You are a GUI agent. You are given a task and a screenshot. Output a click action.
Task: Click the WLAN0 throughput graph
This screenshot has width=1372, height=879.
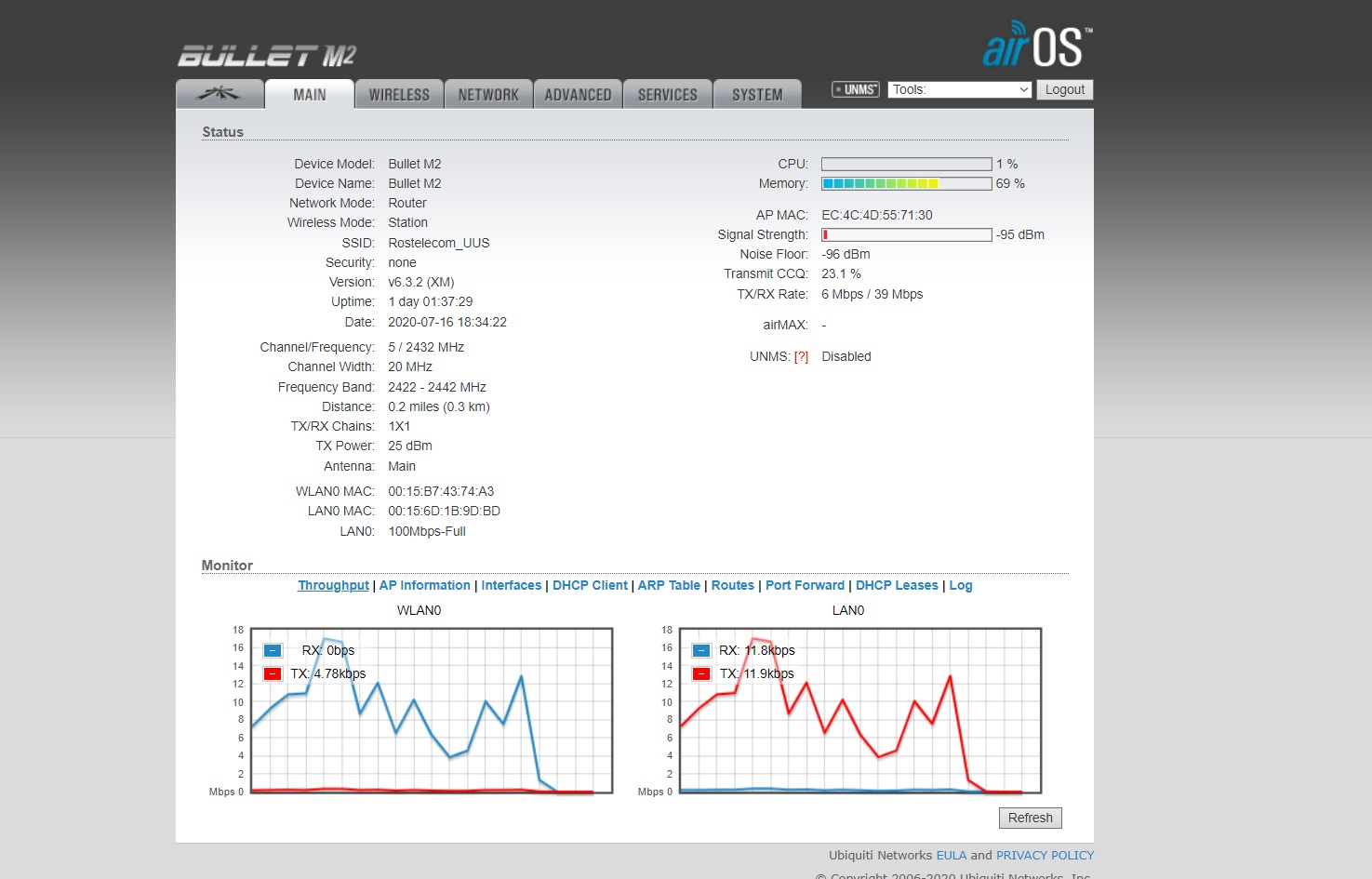point(432,711)
